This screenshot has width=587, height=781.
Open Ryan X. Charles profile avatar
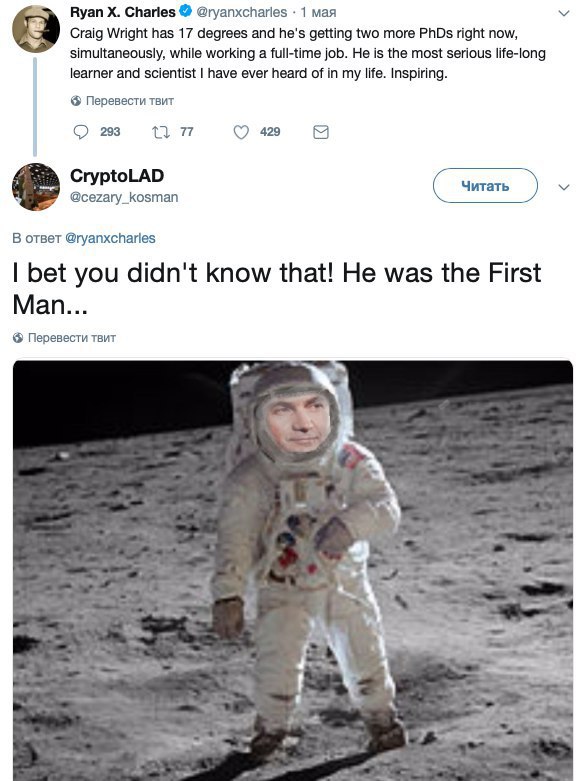click(35, 29)
